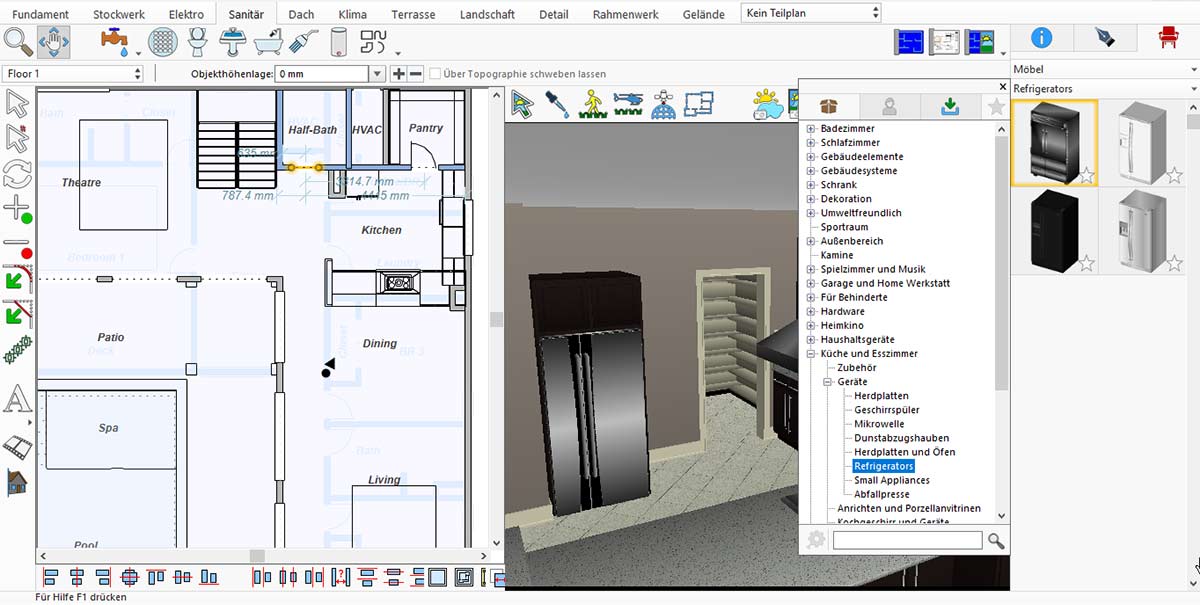The width and height of the screenshot is (1200, 605).
Task: Click the question mark distance spacing icon
Action: click(340, 577)
